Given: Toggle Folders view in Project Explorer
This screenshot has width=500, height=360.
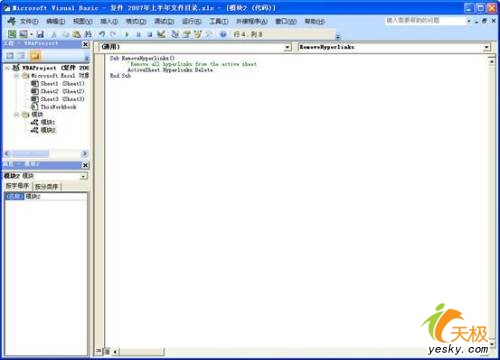Looking at the screenshot, I should (x=35, y=56).
